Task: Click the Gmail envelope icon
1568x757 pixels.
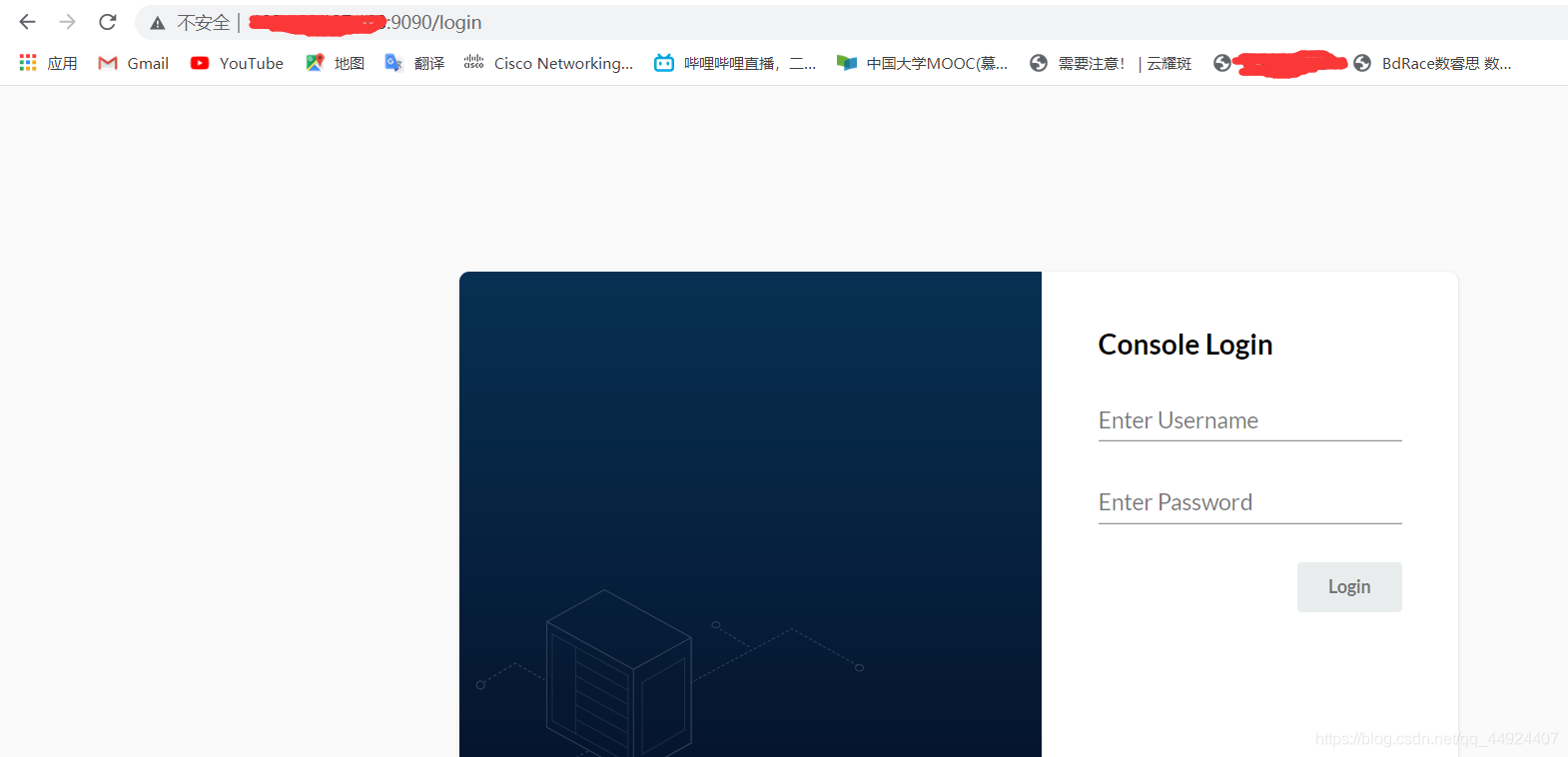Action: click(x=108, y=63)
